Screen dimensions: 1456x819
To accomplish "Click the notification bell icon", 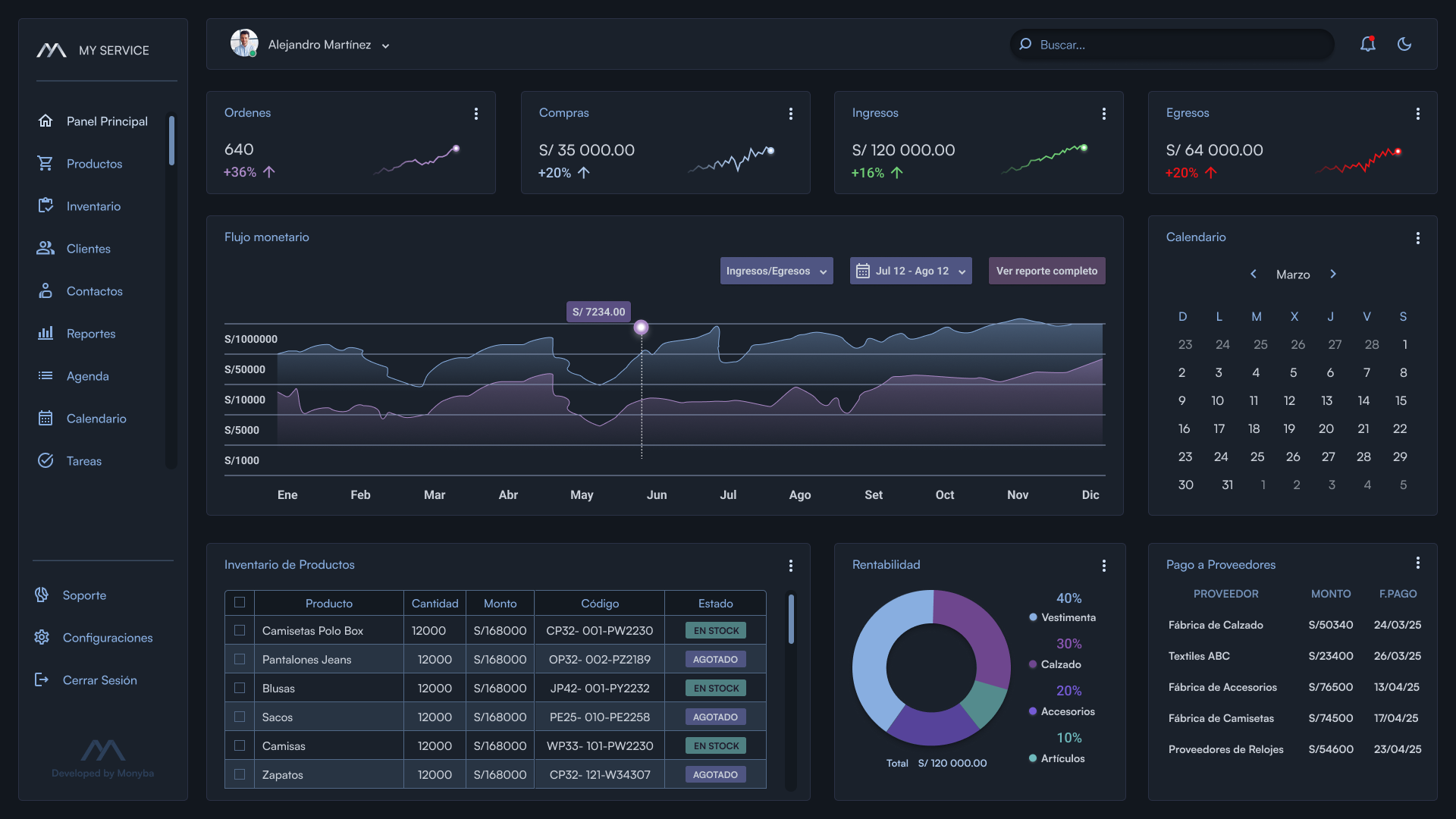I will tap(1367, 44).
